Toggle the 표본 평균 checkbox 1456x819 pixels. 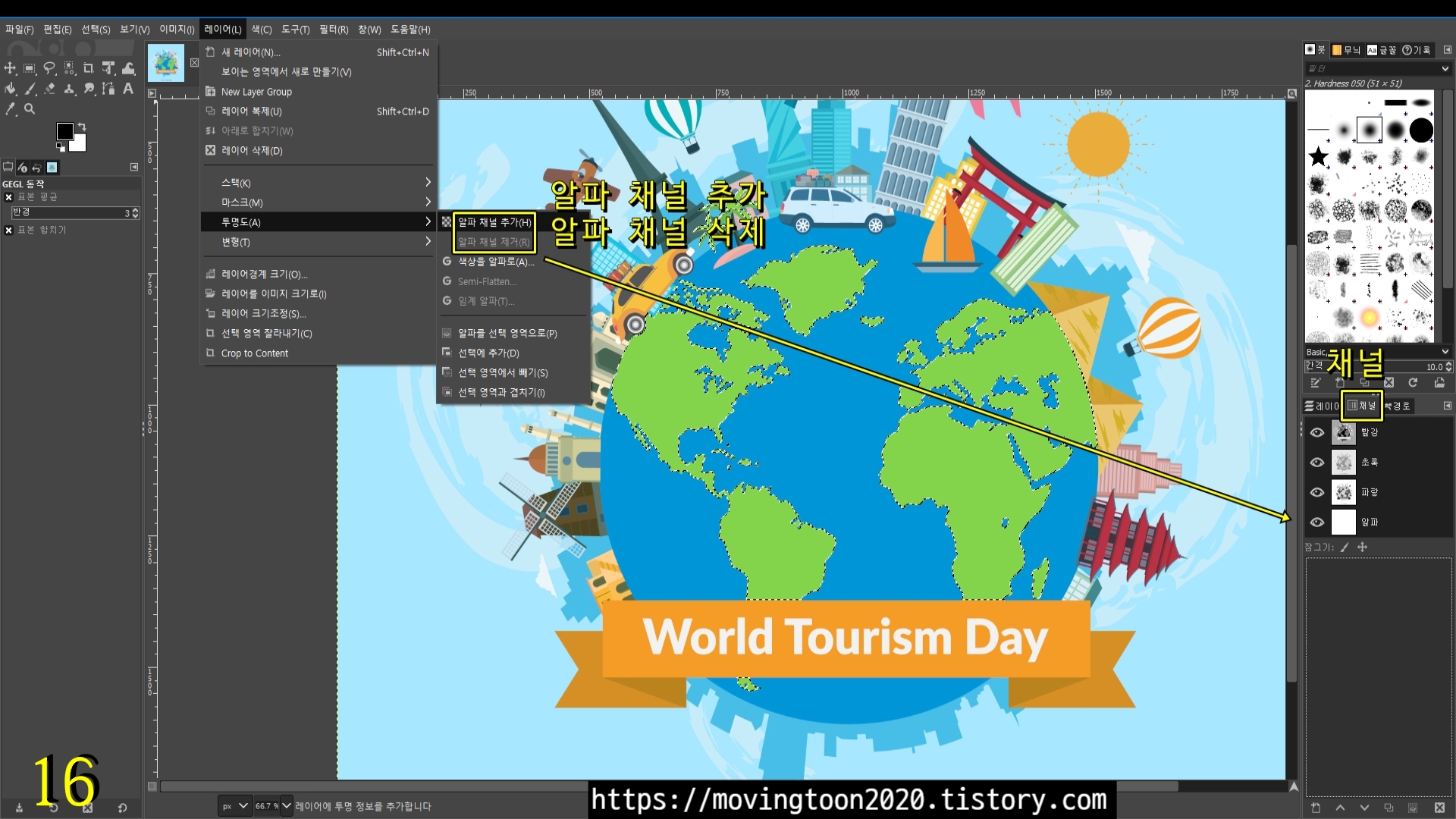click(x=8, y=197)
